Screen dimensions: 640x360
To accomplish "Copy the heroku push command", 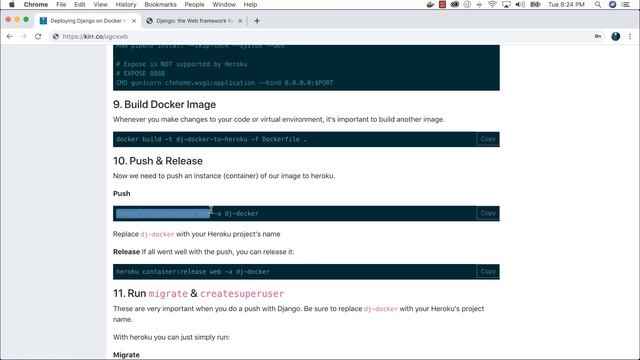I will [x=488, y=213].
